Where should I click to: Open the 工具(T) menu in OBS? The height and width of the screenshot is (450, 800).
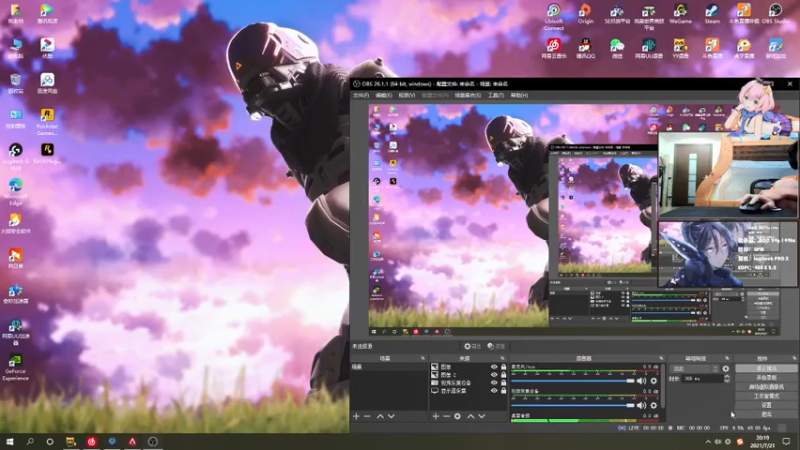click(495, 95)
